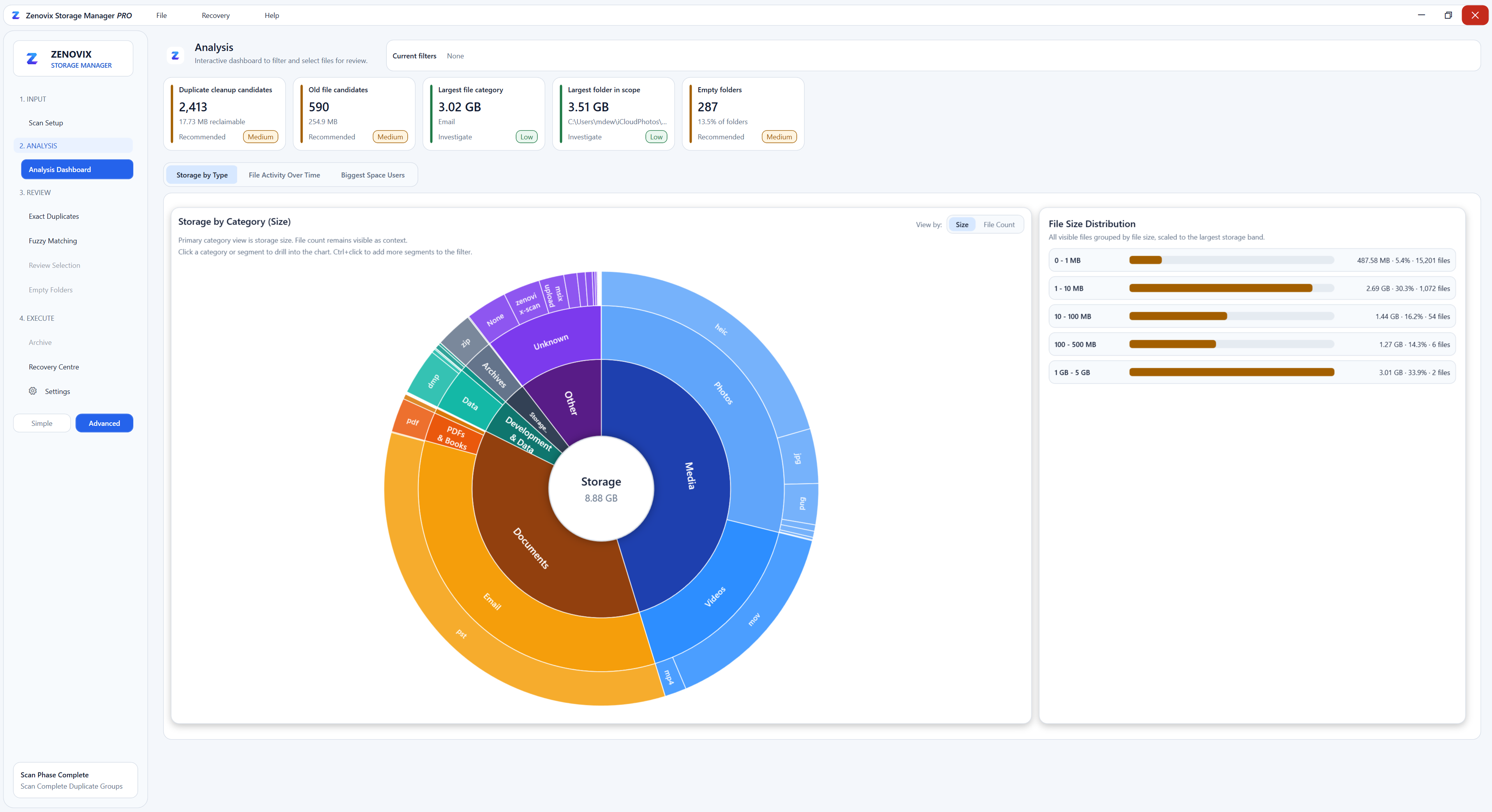Viewport: 1492px width, 812px height.
Task: Minimize the Zenovix window
Action: click(1422, 16)
